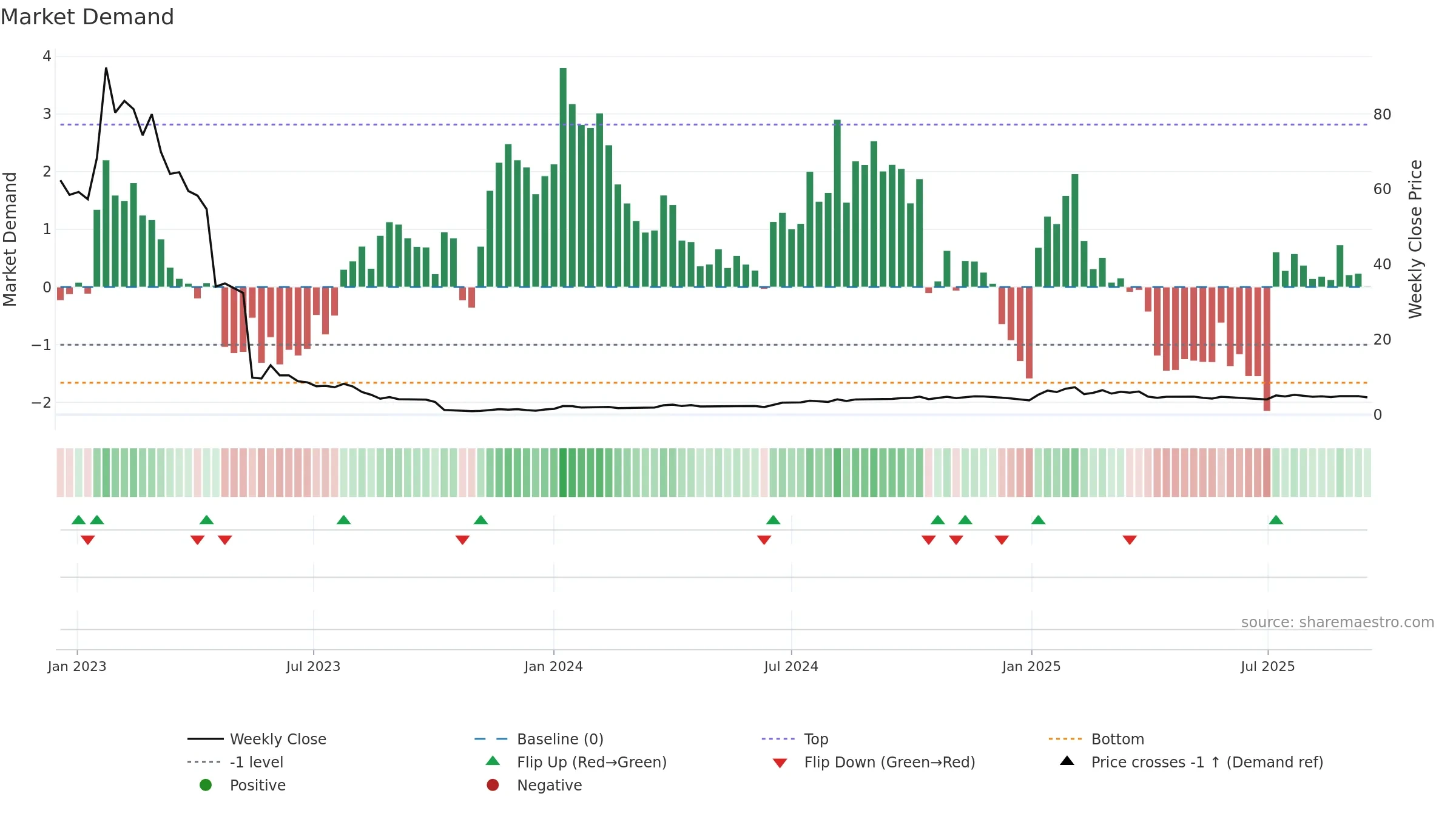The image size is (1456, 819).
Task: Toggle the Baseline (0) legend entry
Action: pos(539,739)
